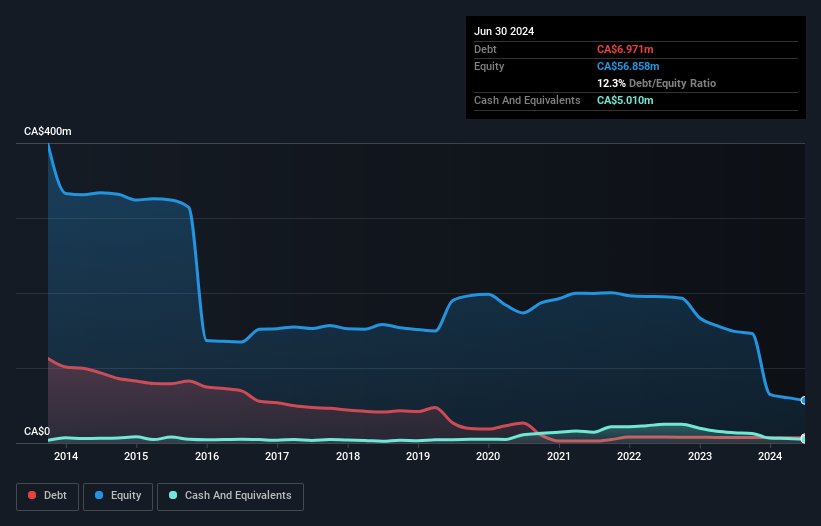Select the blue Equity endpoint marker on the chart
821x526 pixels.
tap(804, 400)
